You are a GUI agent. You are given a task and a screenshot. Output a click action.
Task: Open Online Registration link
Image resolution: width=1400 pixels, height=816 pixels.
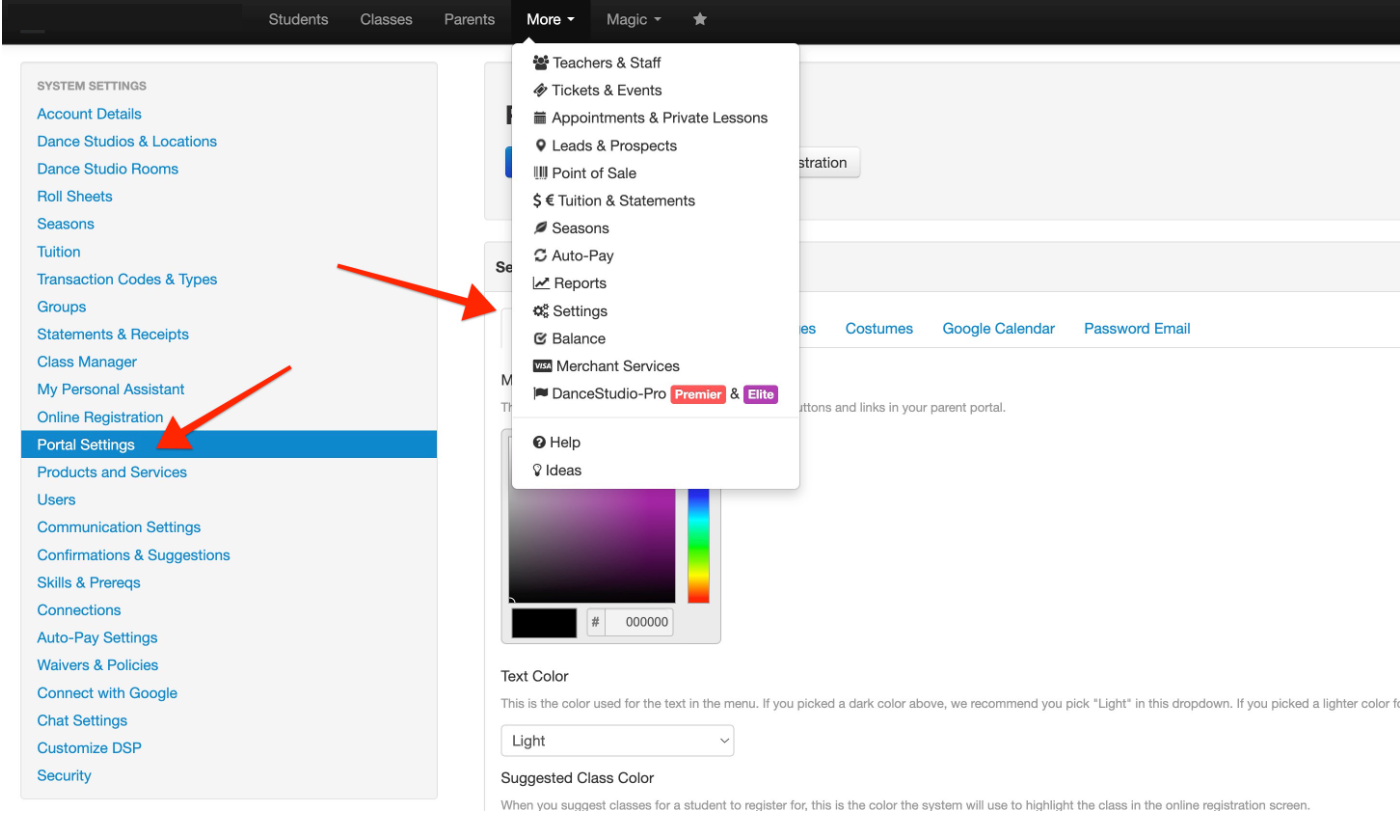[100, 417]
